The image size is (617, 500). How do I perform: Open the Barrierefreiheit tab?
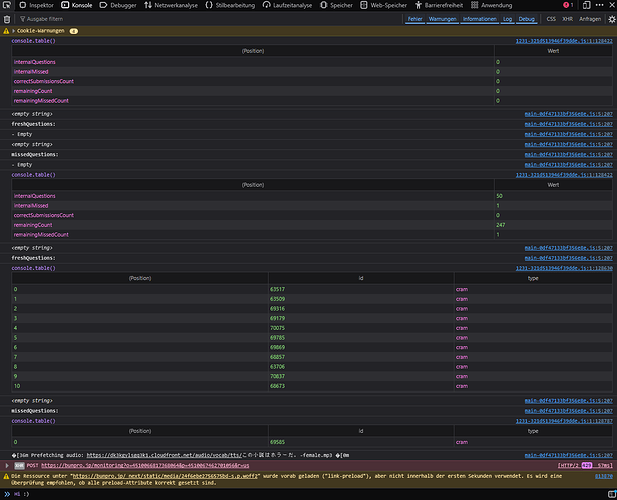pyautogui.click(x=439, y=5)
